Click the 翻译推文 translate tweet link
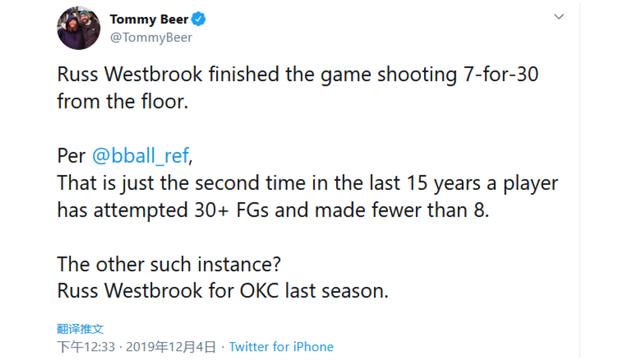Screen dimensions: 640x360 [x=80, y=329]
